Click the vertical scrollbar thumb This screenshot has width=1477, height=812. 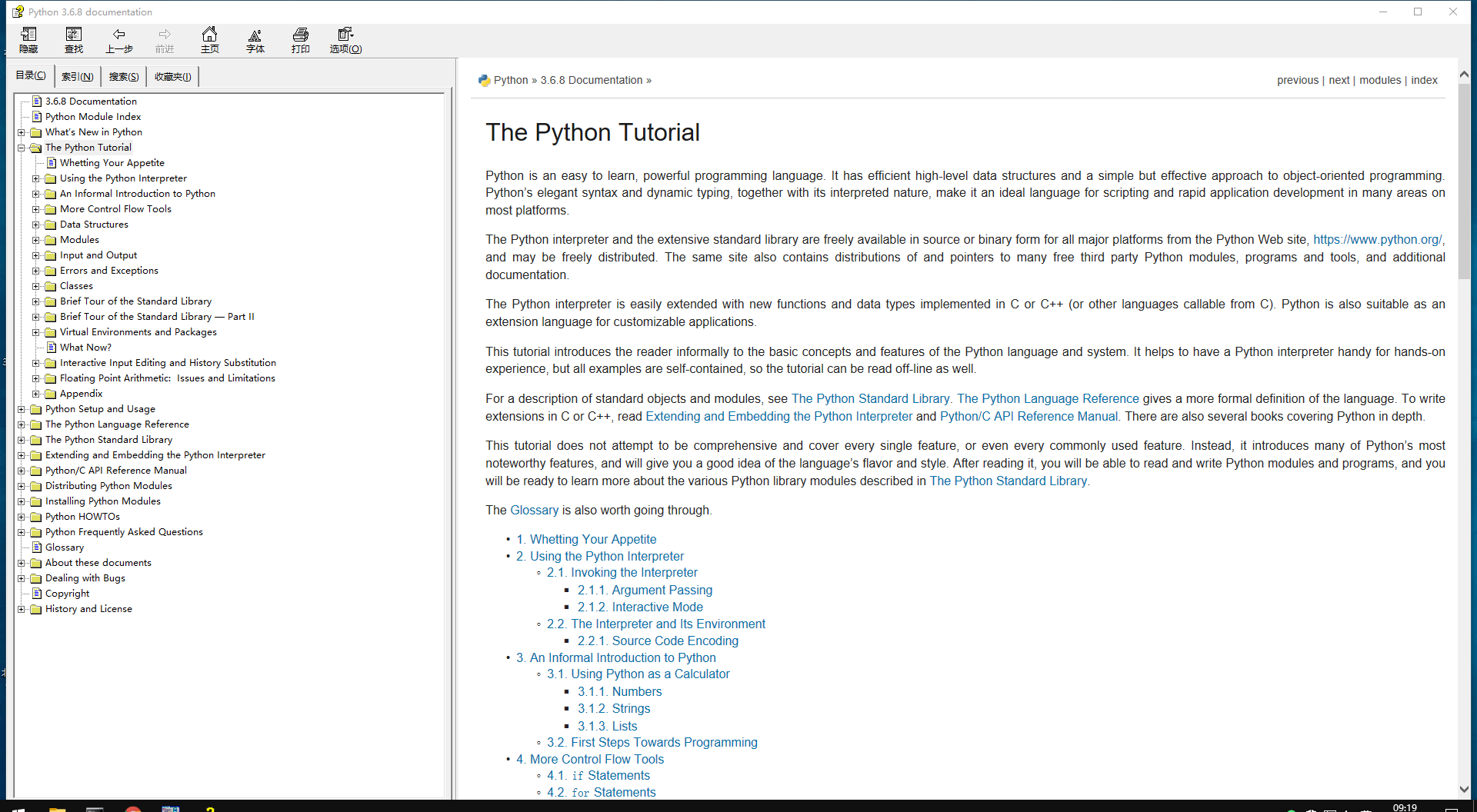coord(1464,181)
